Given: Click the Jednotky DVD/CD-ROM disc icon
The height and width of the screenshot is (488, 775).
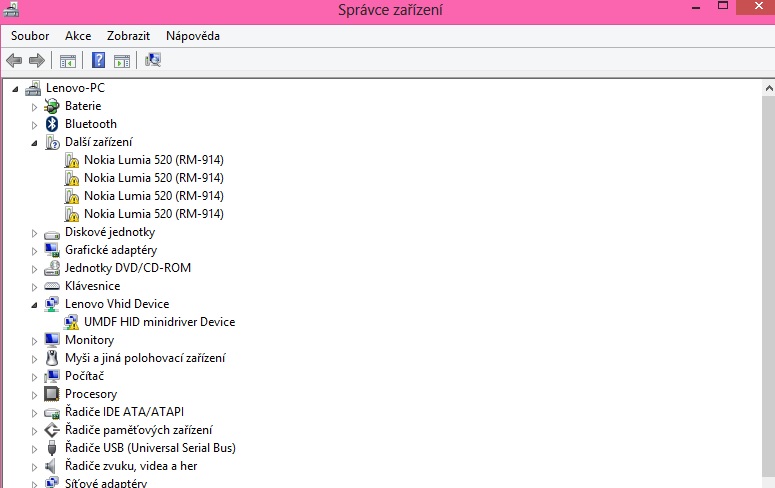Looking at the screenshot, I should coord(52,268).
